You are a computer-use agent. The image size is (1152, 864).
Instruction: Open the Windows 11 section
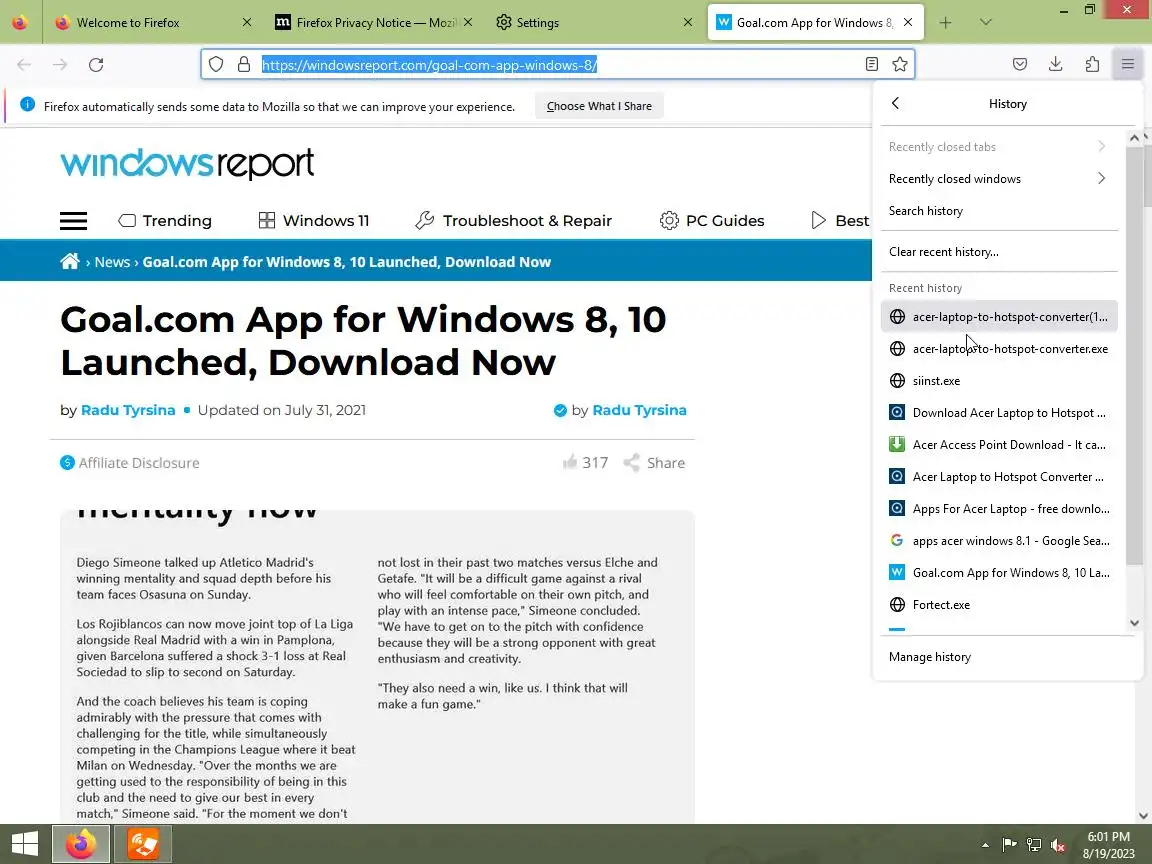[x=314, y=220]
